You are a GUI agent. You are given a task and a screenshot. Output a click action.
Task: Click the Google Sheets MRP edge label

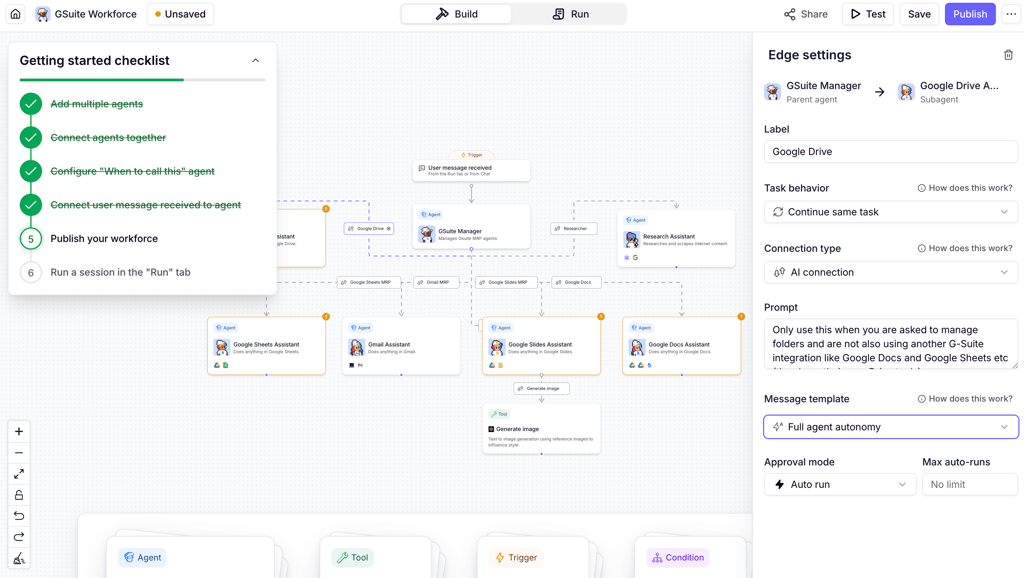(370, 282)
